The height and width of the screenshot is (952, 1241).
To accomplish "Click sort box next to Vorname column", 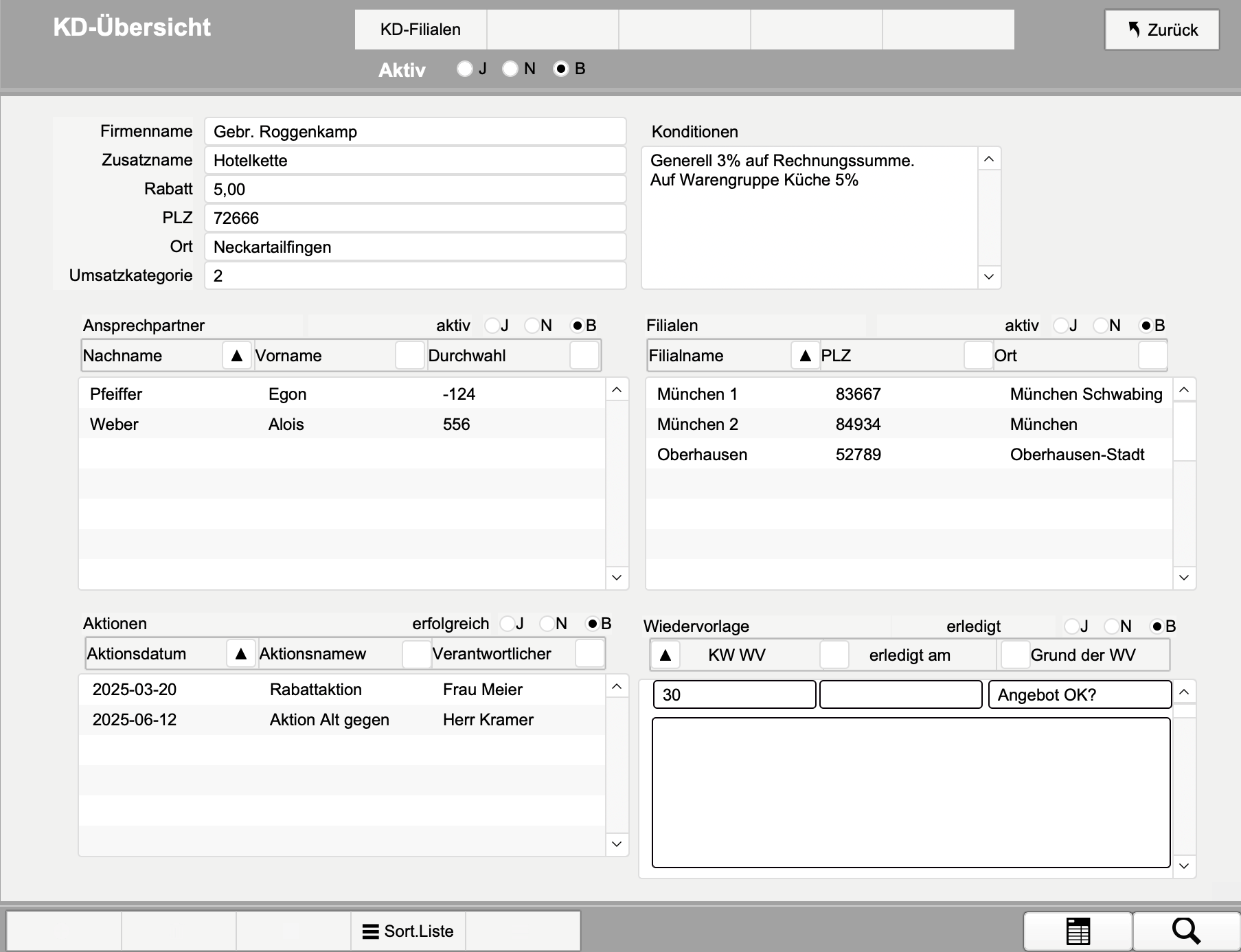I will click(x=409, y=356).
